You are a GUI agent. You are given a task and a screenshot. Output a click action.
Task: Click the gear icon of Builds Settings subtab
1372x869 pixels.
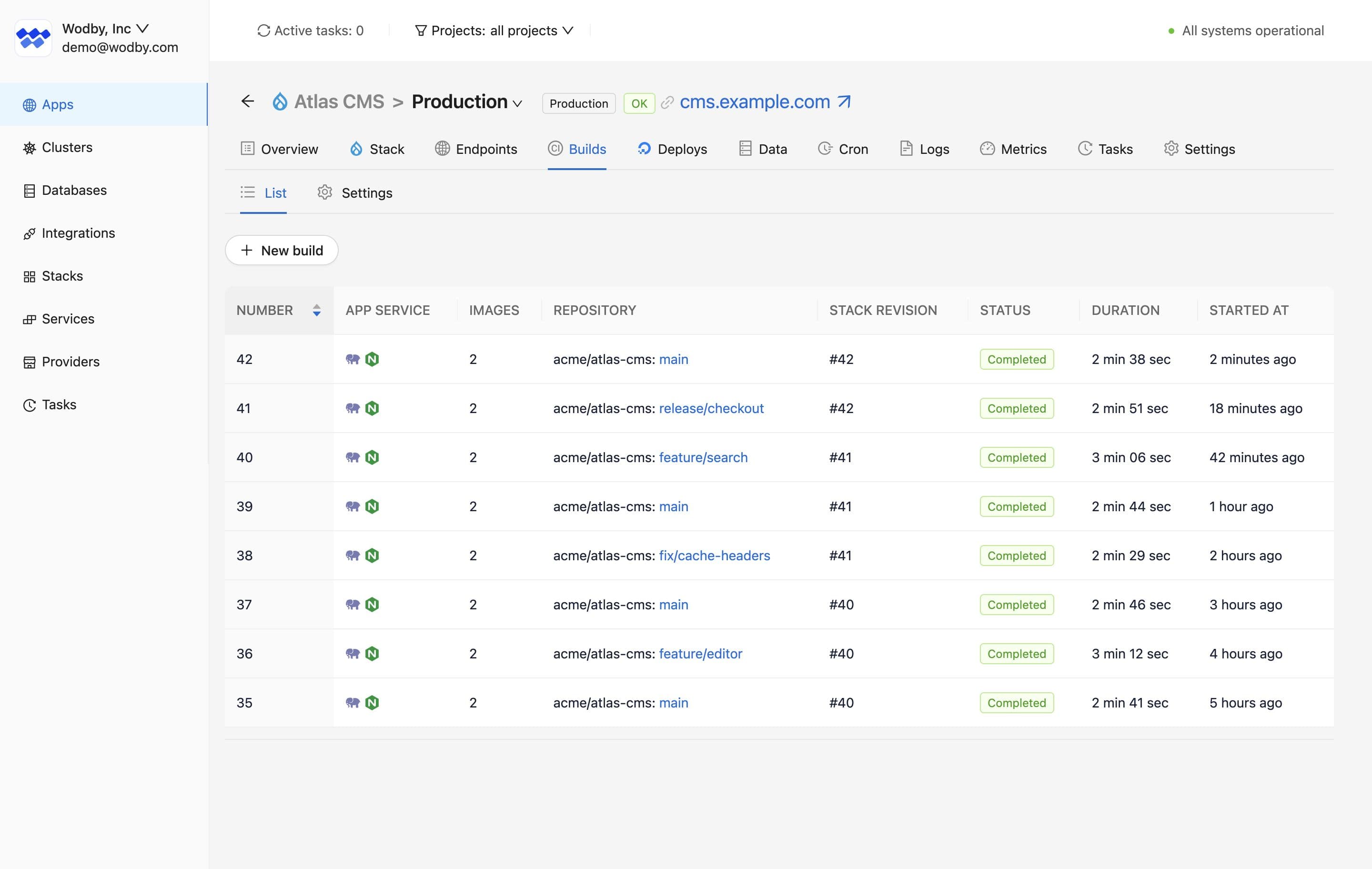325,192
